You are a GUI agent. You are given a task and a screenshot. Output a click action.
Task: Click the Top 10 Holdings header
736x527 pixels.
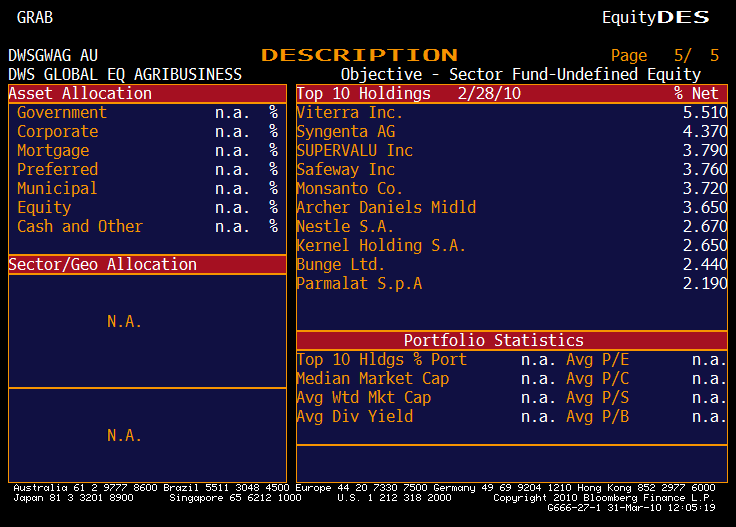(x=363, y=93)
